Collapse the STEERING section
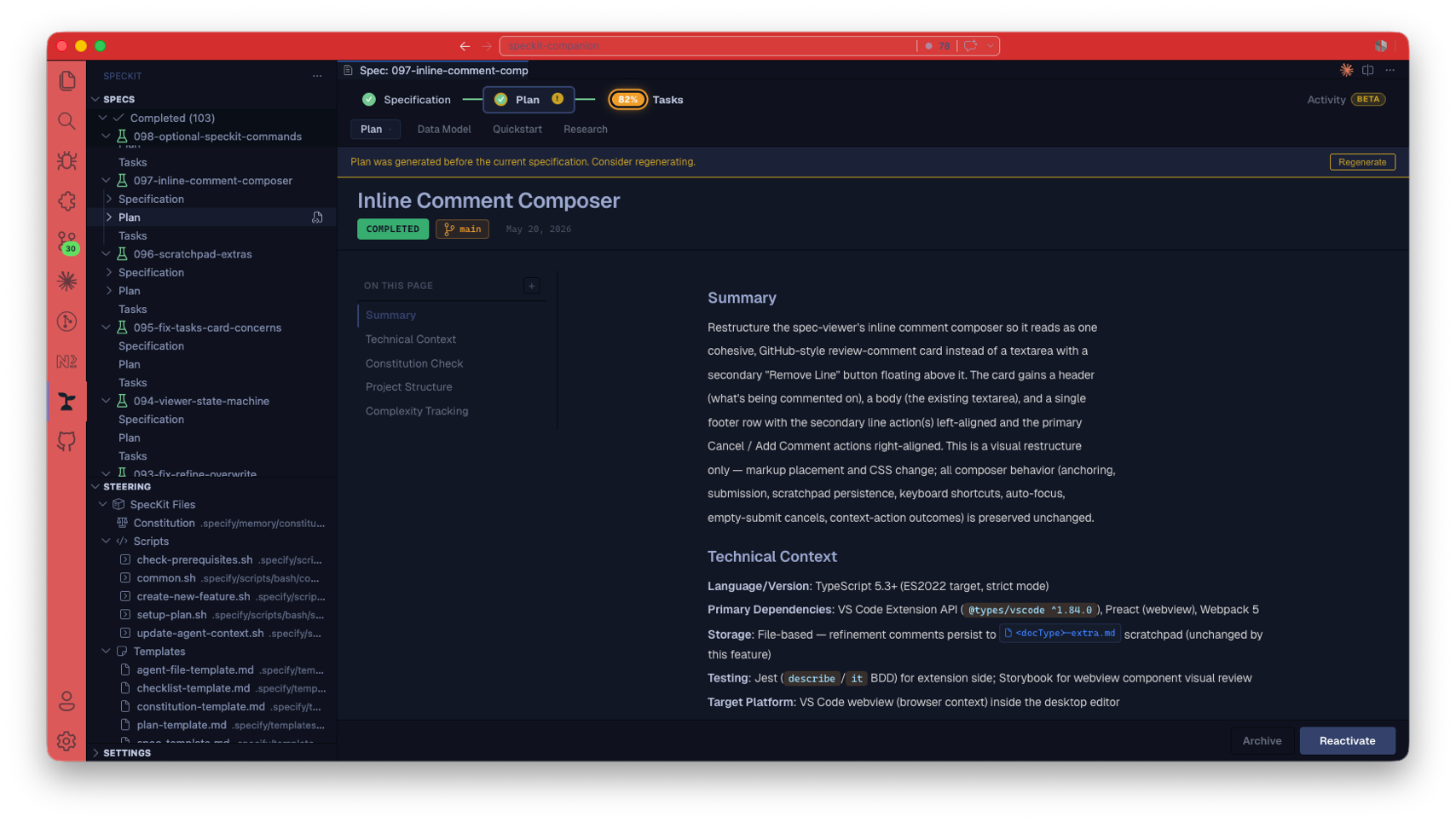Screen dimensions: 1456x823 [95, 487]
